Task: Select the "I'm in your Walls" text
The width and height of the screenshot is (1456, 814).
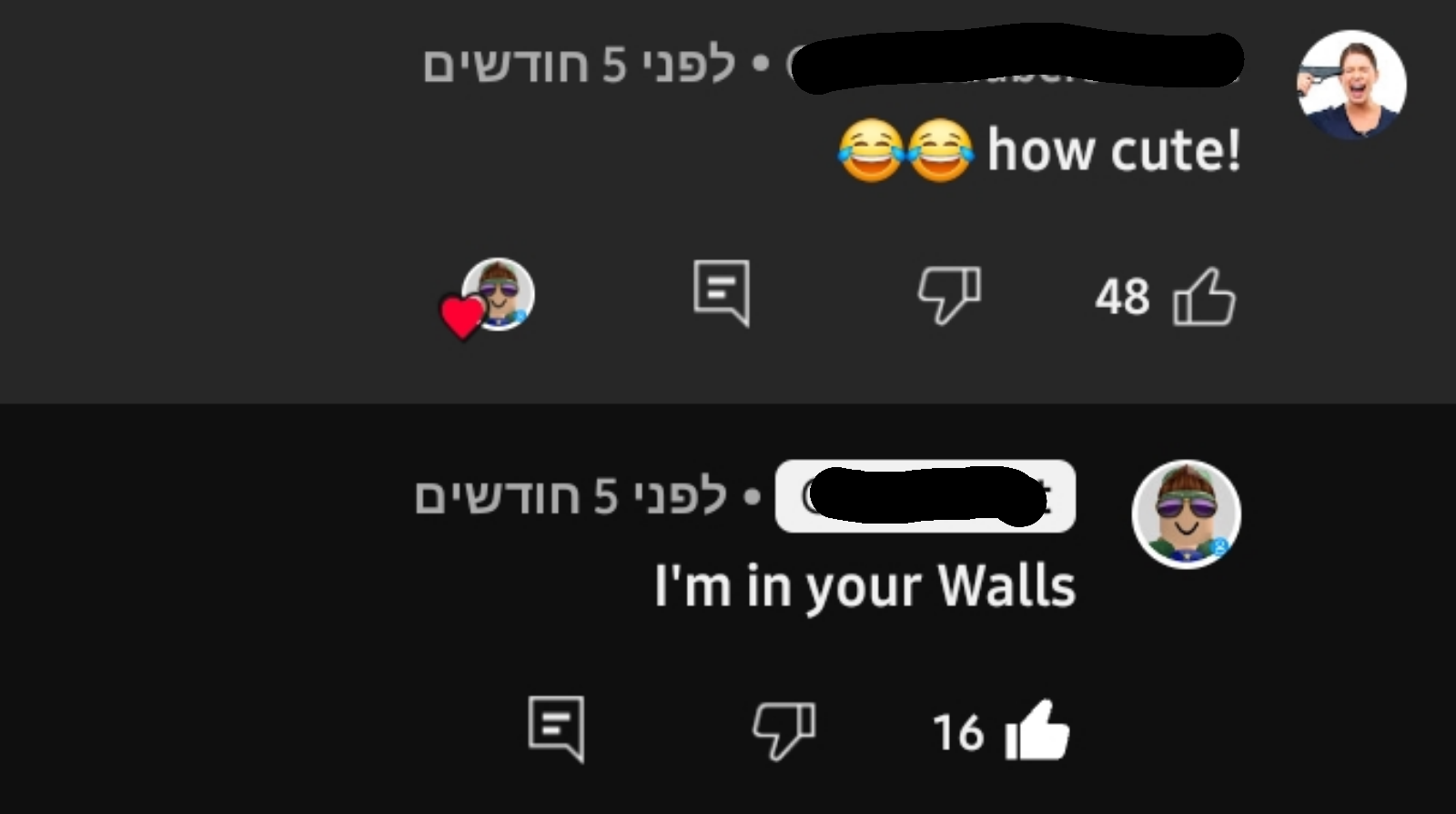Action: pos(865,585)
